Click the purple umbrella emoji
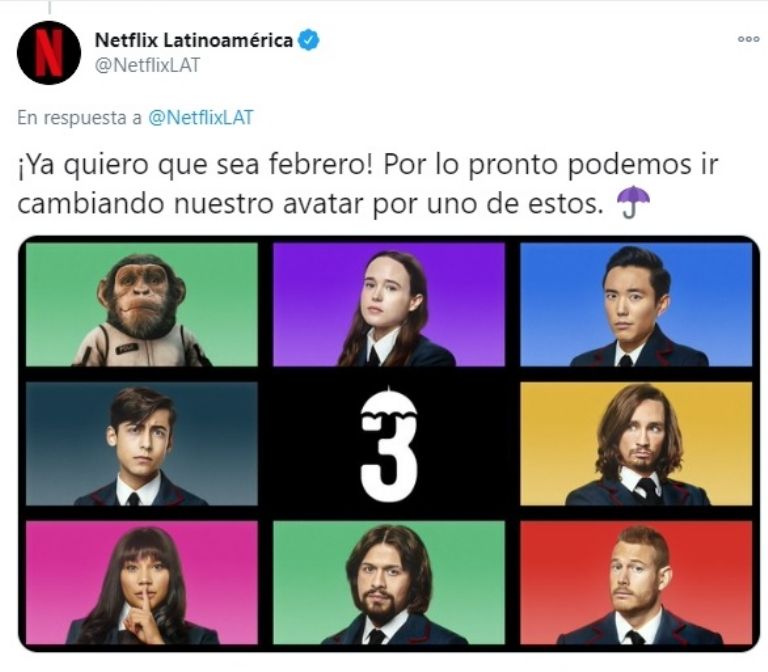This screenshot has width=768, height=672. click(632, 201)
